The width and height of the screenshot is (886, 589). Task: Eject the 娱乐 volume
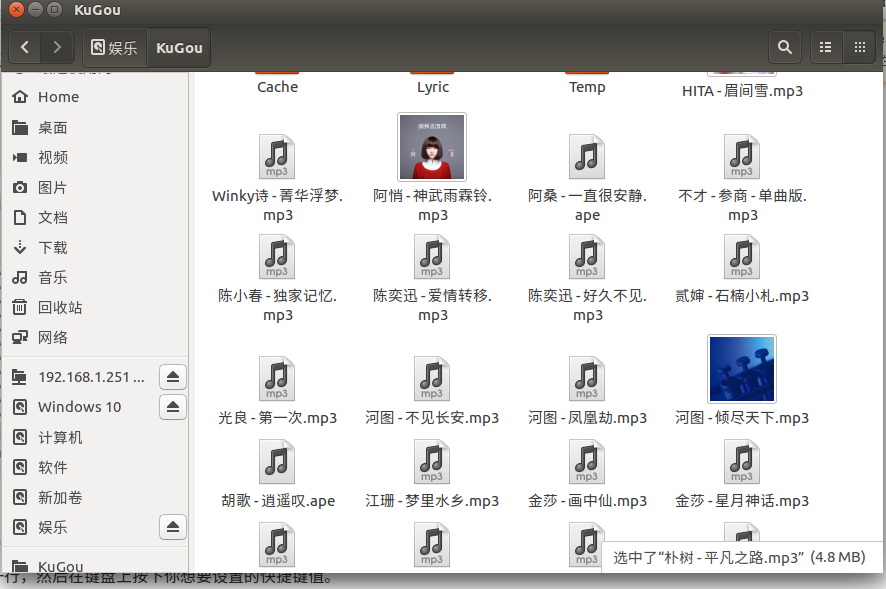(173, 527)
